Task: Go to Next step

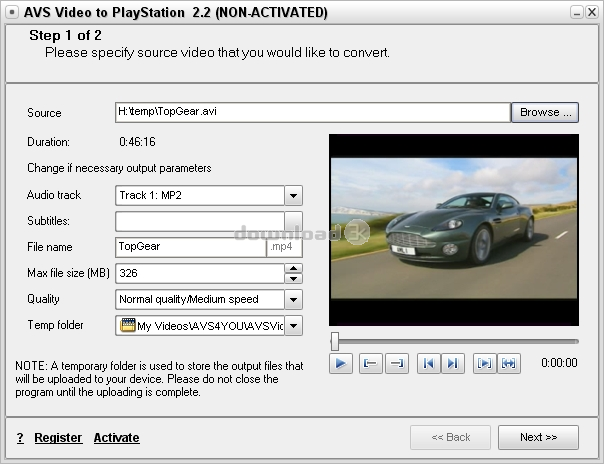Action: coord(538,437)
